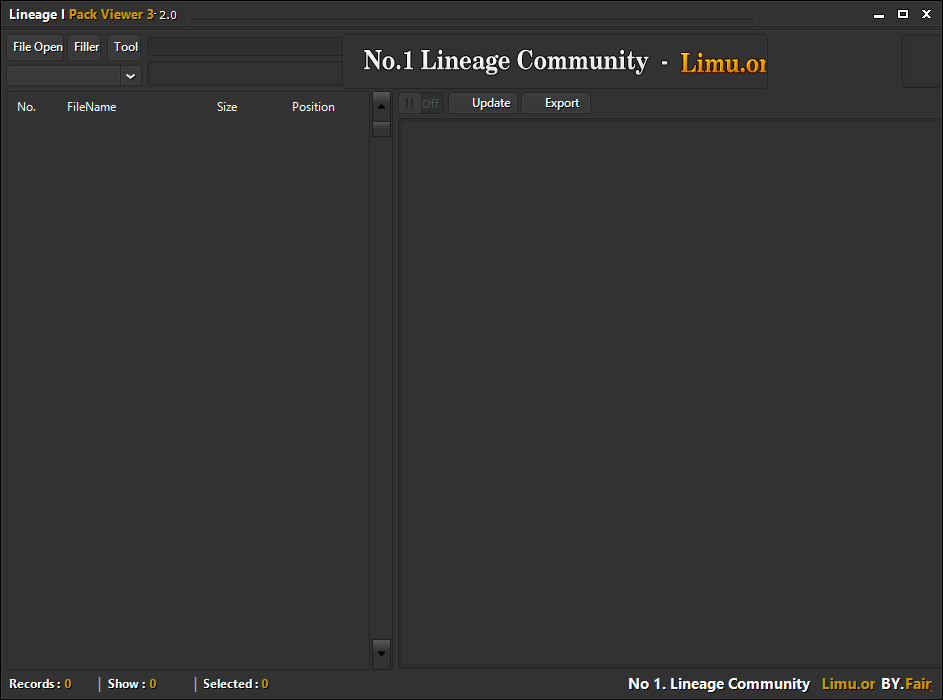Maximize the Pack Viewer window
Screen dimensions: 943x700
pyautogui.click(x=903, y=14)
